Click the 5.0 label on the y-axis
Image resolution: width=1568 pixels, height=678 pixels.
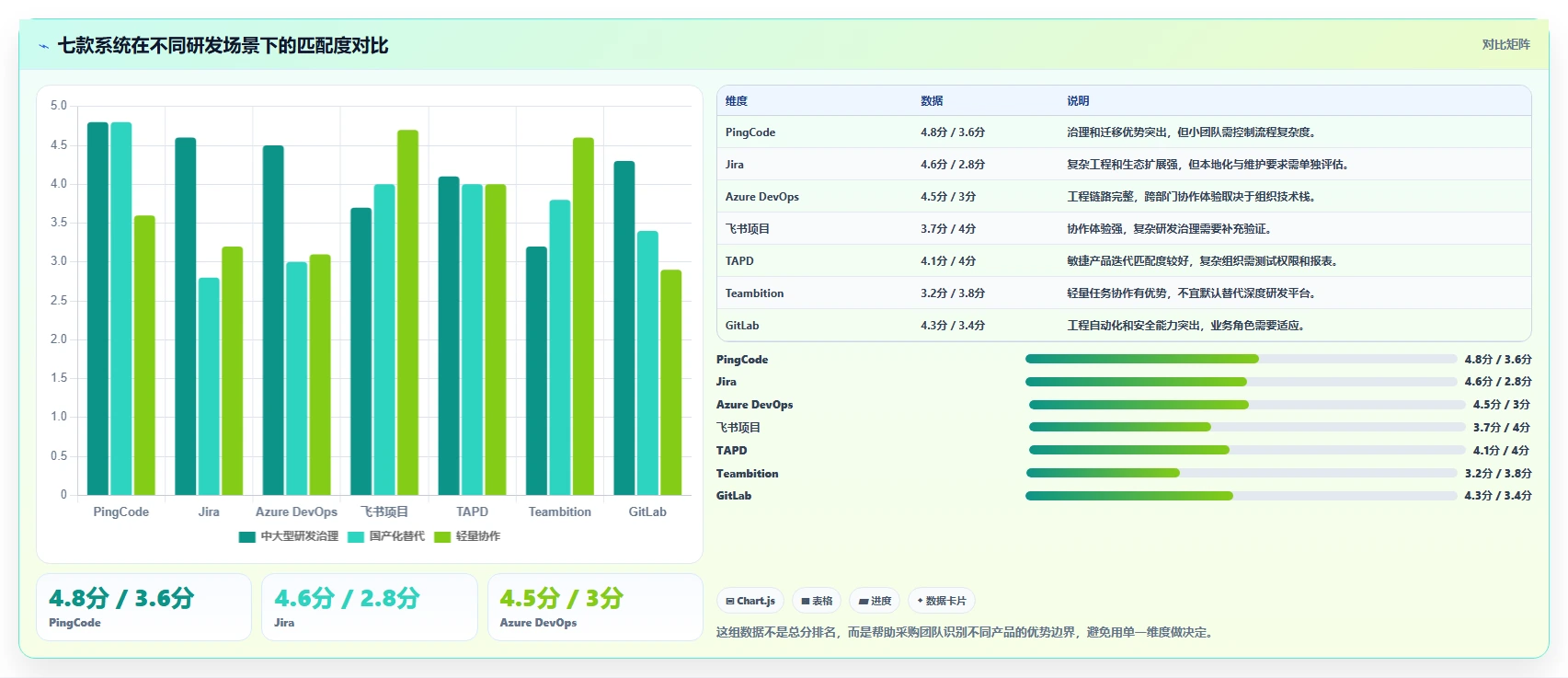click(59, 106)
